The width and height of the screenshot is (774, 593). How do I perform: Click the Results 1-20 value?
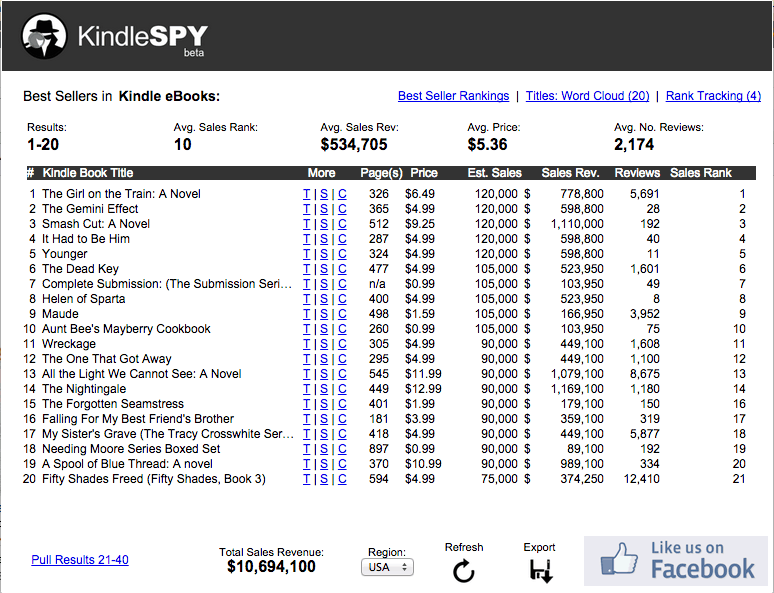pos(43,145)
